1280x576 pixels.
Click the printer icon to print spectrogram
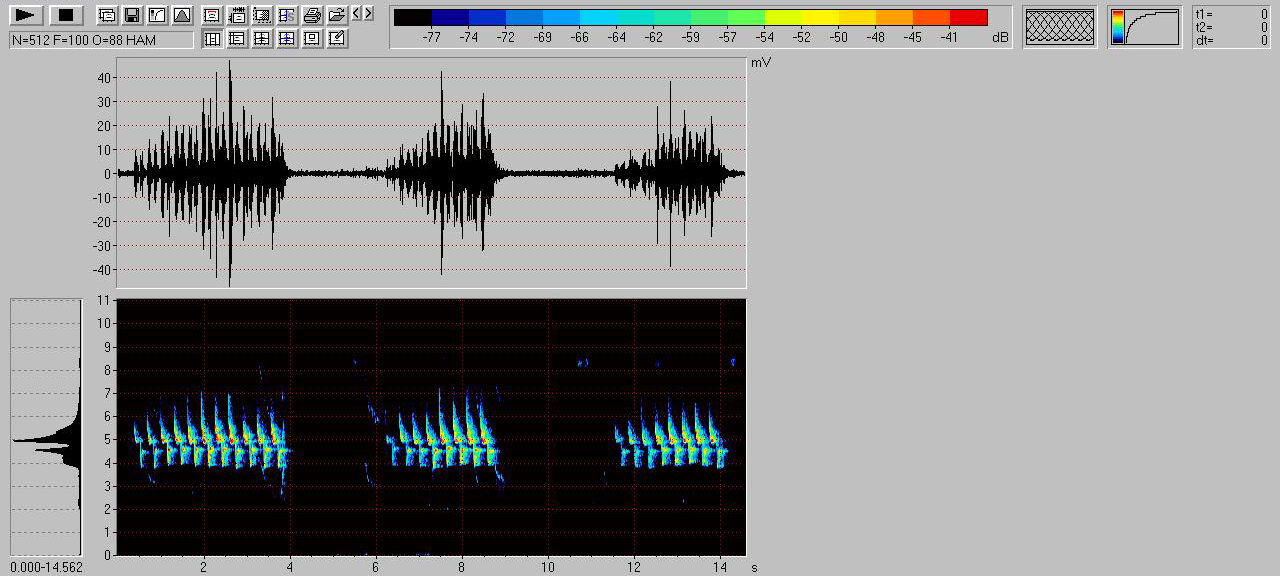click(x=312, y=15)
